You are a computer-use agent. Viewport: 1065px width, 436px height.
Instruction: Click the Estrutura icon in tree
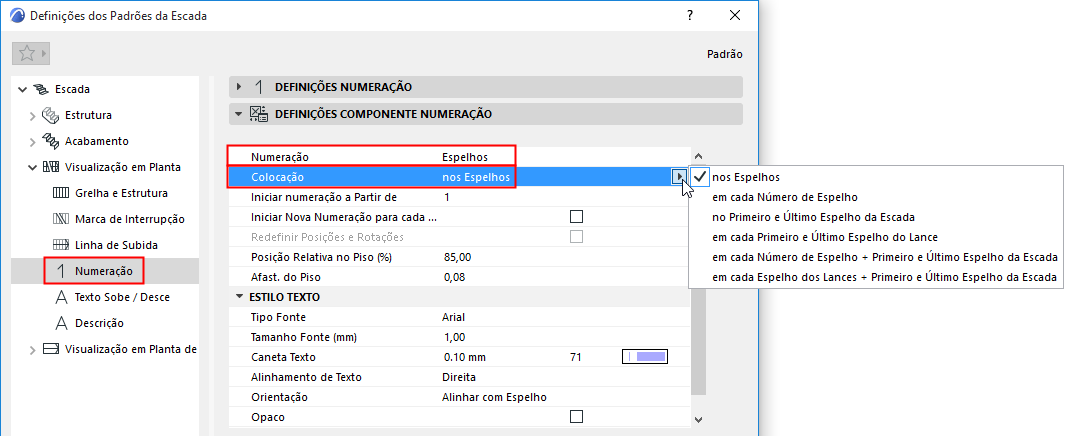point(51,115)
